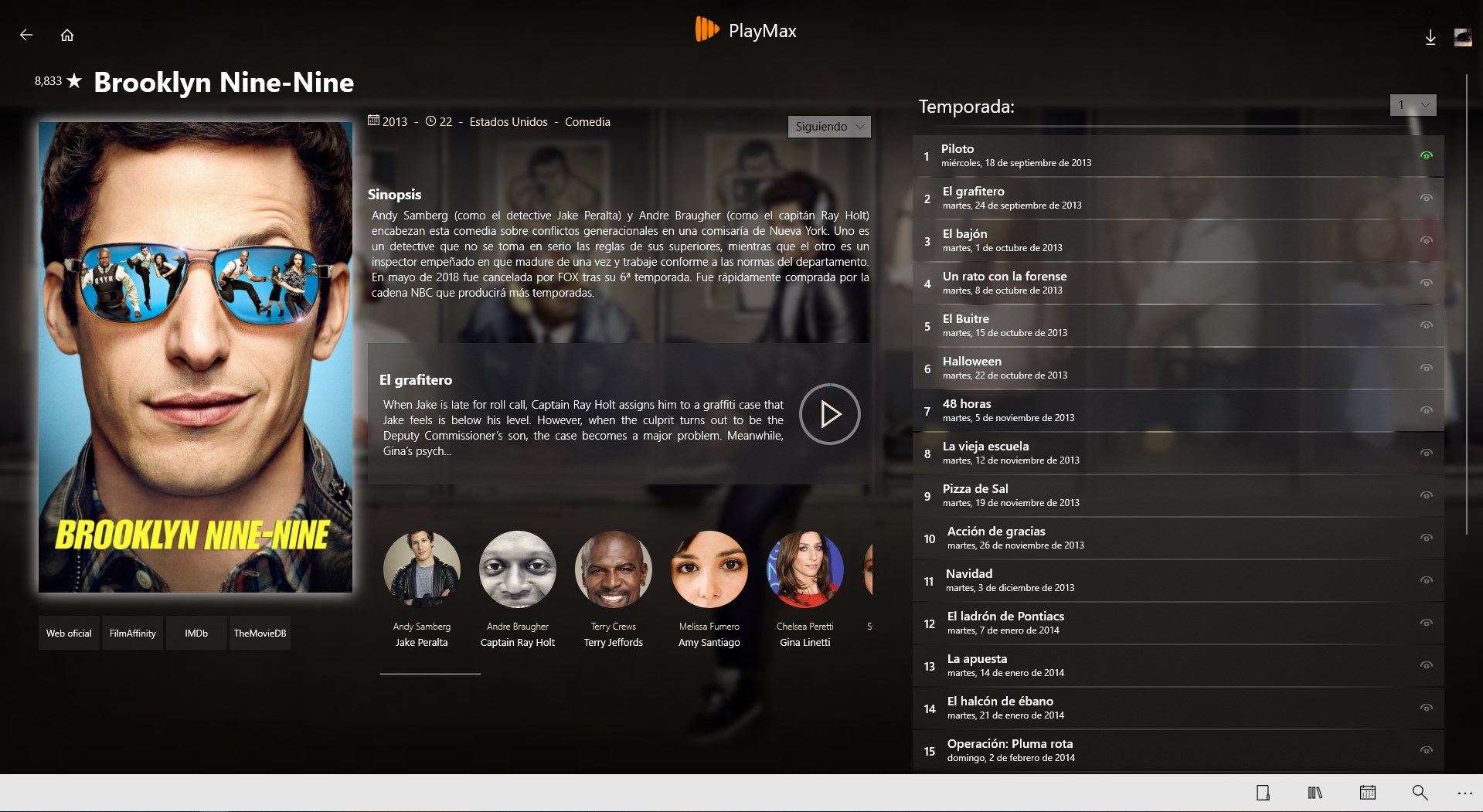Mark El grafitero as watched
The width and height of the screenshot is (1483, 812).
point(1427,198)
